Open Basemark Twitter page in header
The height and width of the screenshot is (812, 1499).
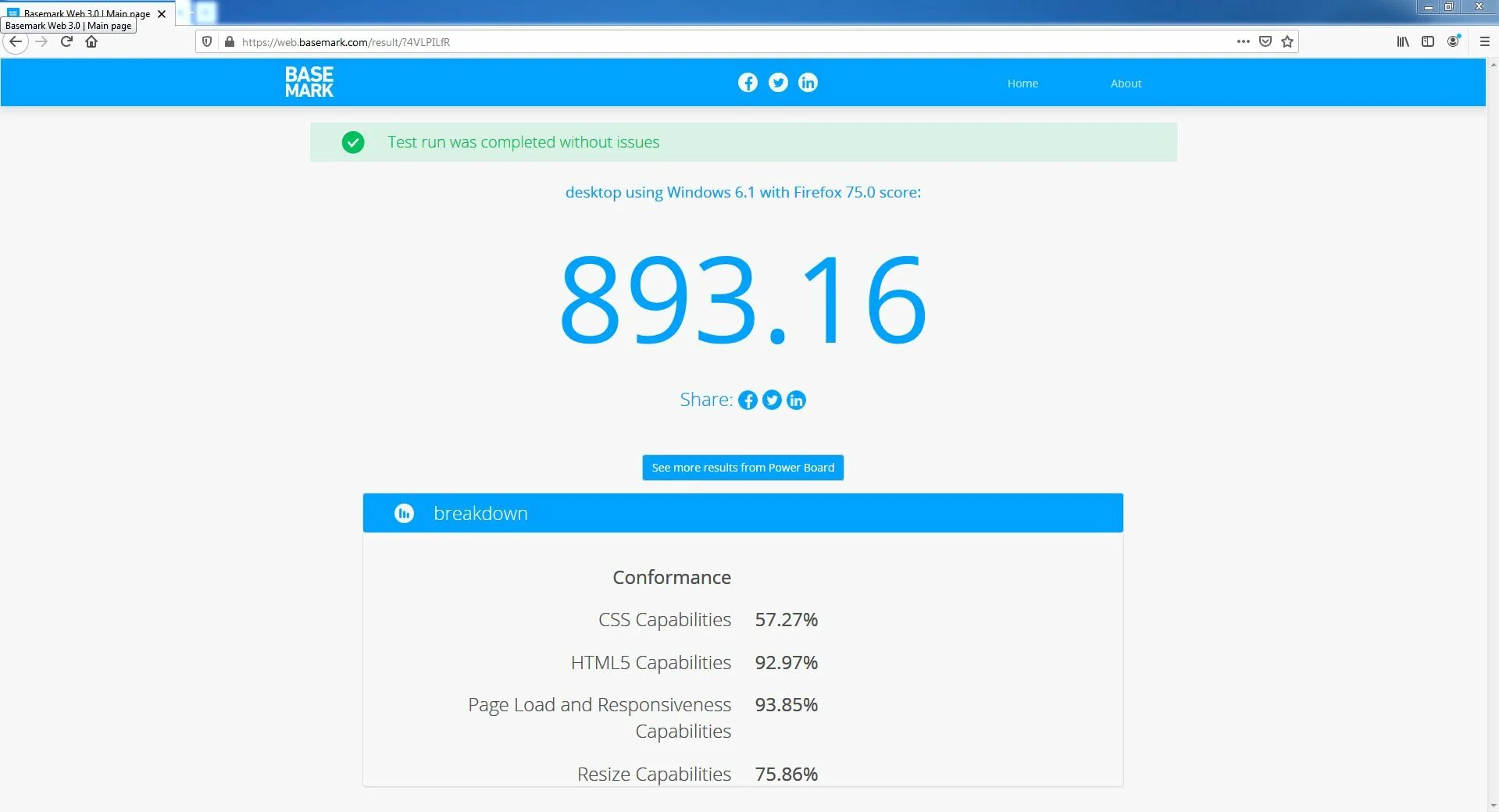point(778,83)
